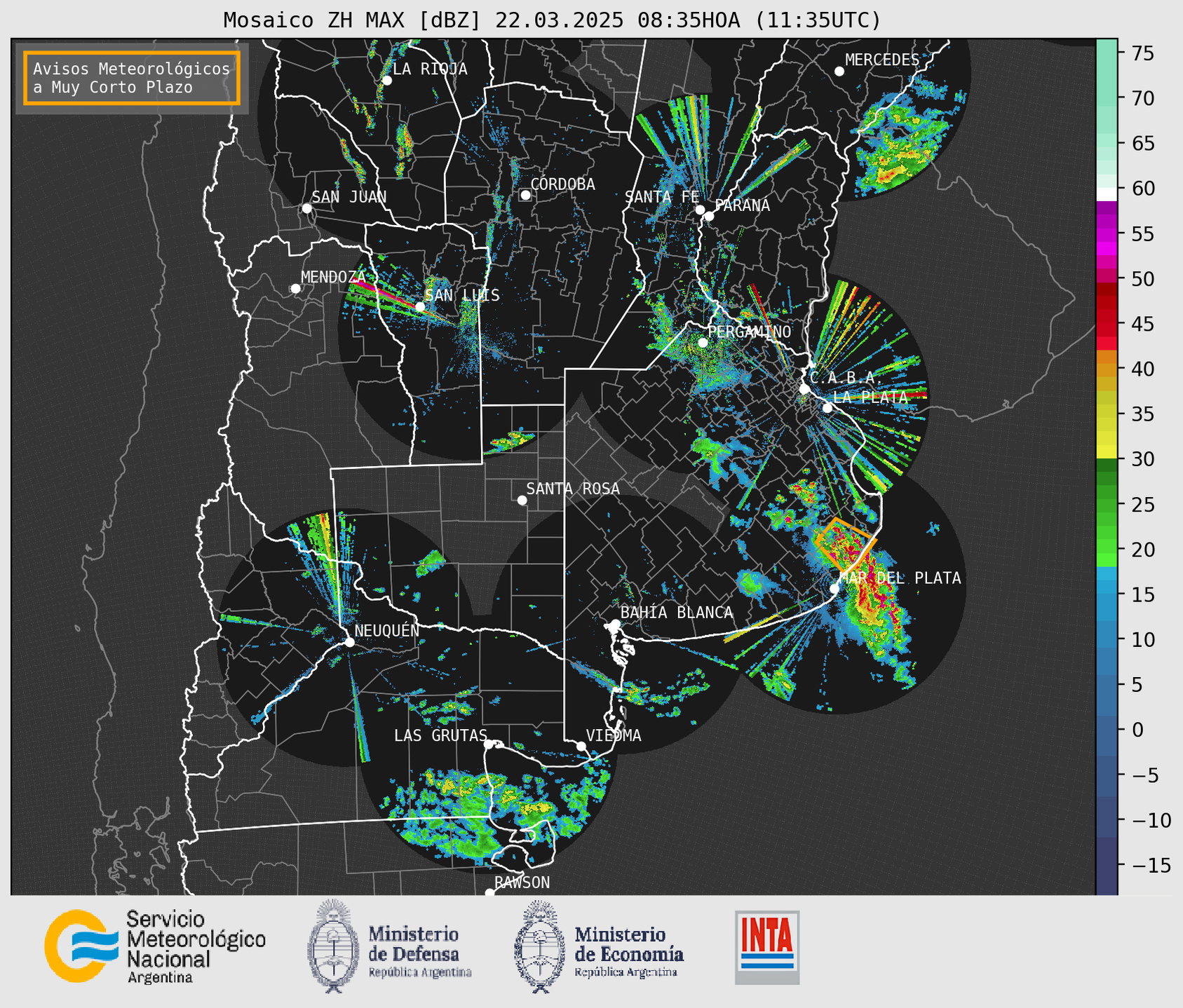
Task: Click the 45 dBZ red band on the scale
Action: click(x=1107, y=324)
